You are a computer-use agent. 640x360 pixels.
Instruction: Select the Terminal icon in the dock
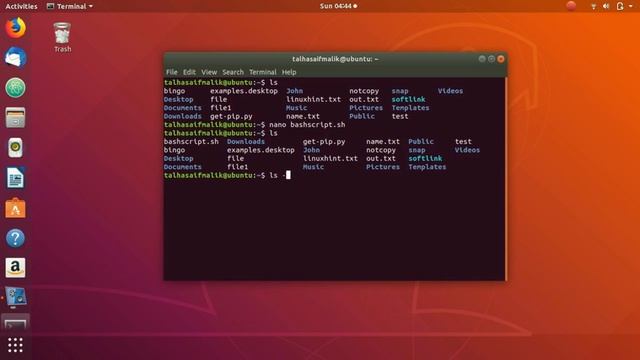[x=16, y=324]
